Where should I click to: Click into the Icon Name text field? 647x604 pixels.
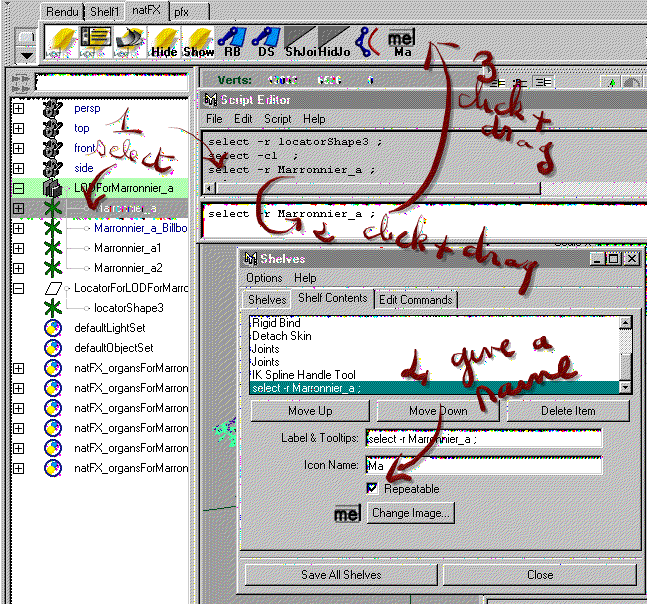[x=484, y=466]
